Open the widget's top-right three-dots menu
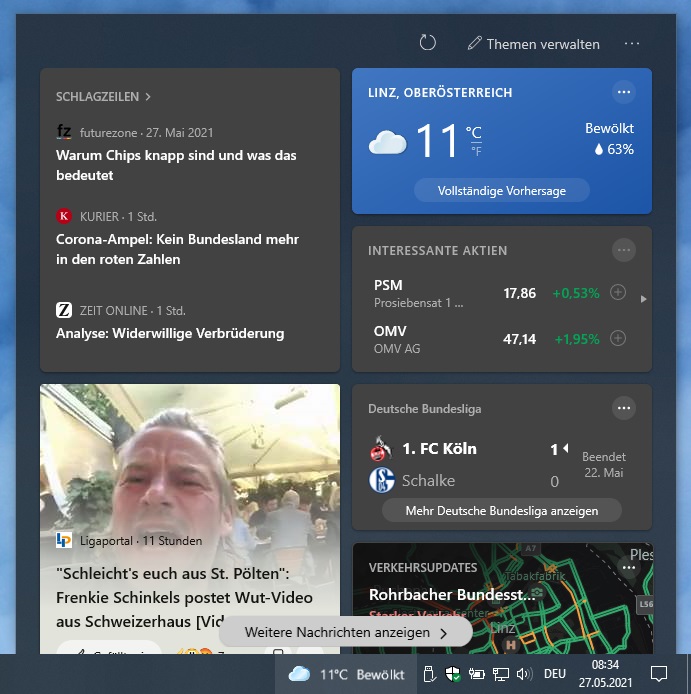 (x=632, y=44)
